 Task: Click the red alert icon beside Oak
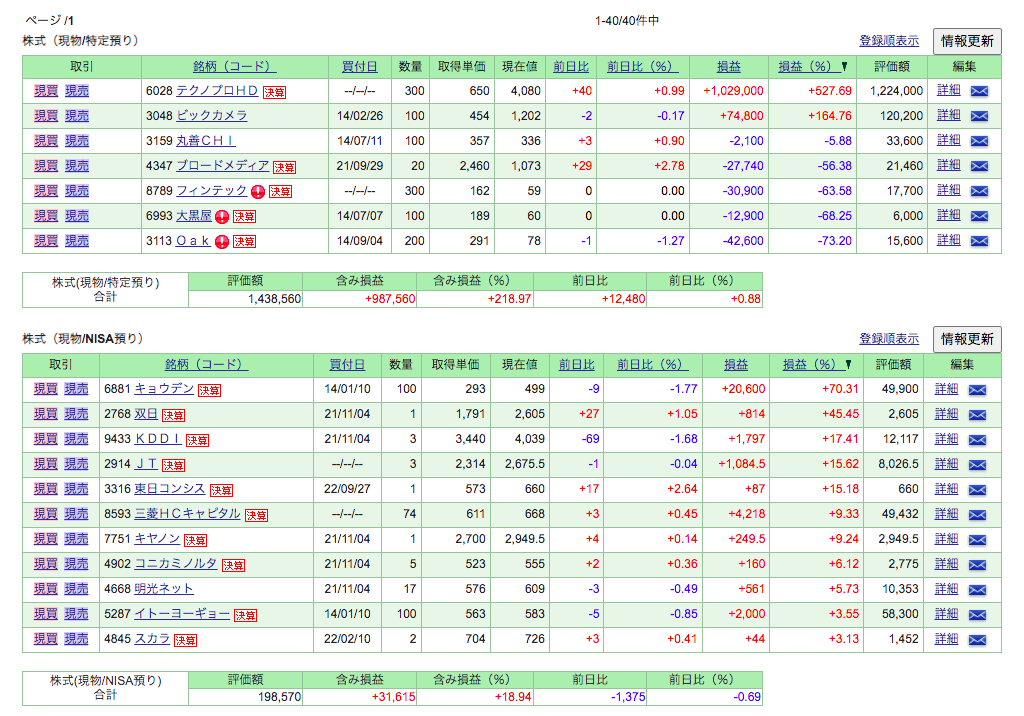(222, 242)
